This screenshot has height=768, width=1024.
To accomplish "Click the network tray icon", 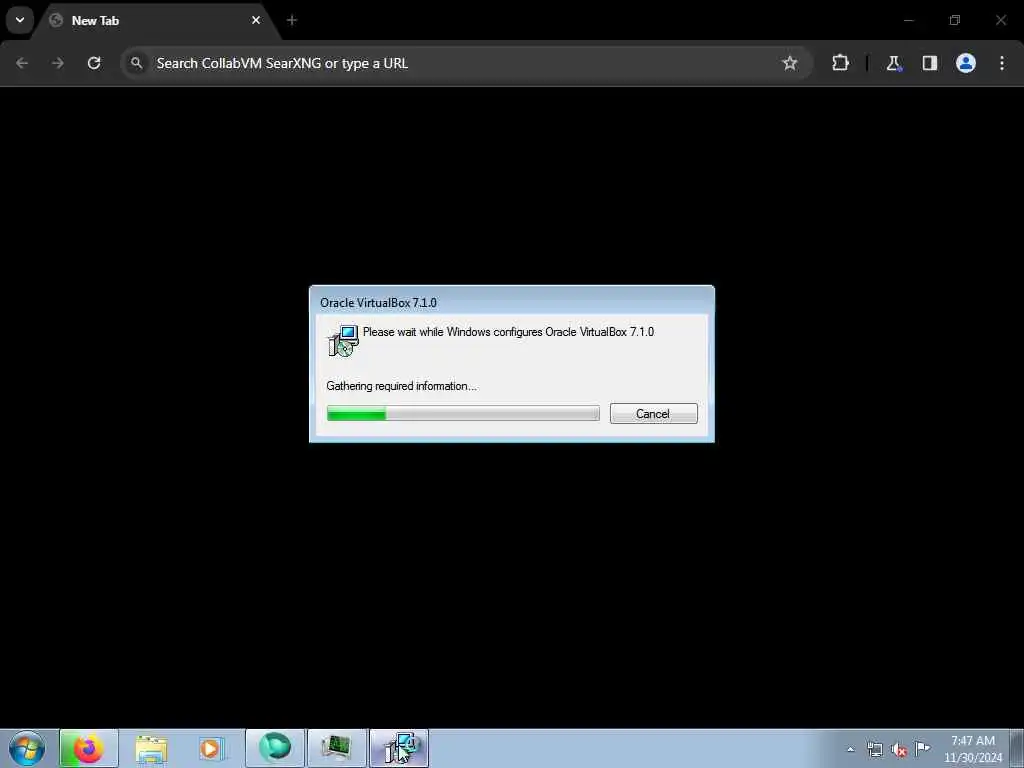I will point(874,750).
